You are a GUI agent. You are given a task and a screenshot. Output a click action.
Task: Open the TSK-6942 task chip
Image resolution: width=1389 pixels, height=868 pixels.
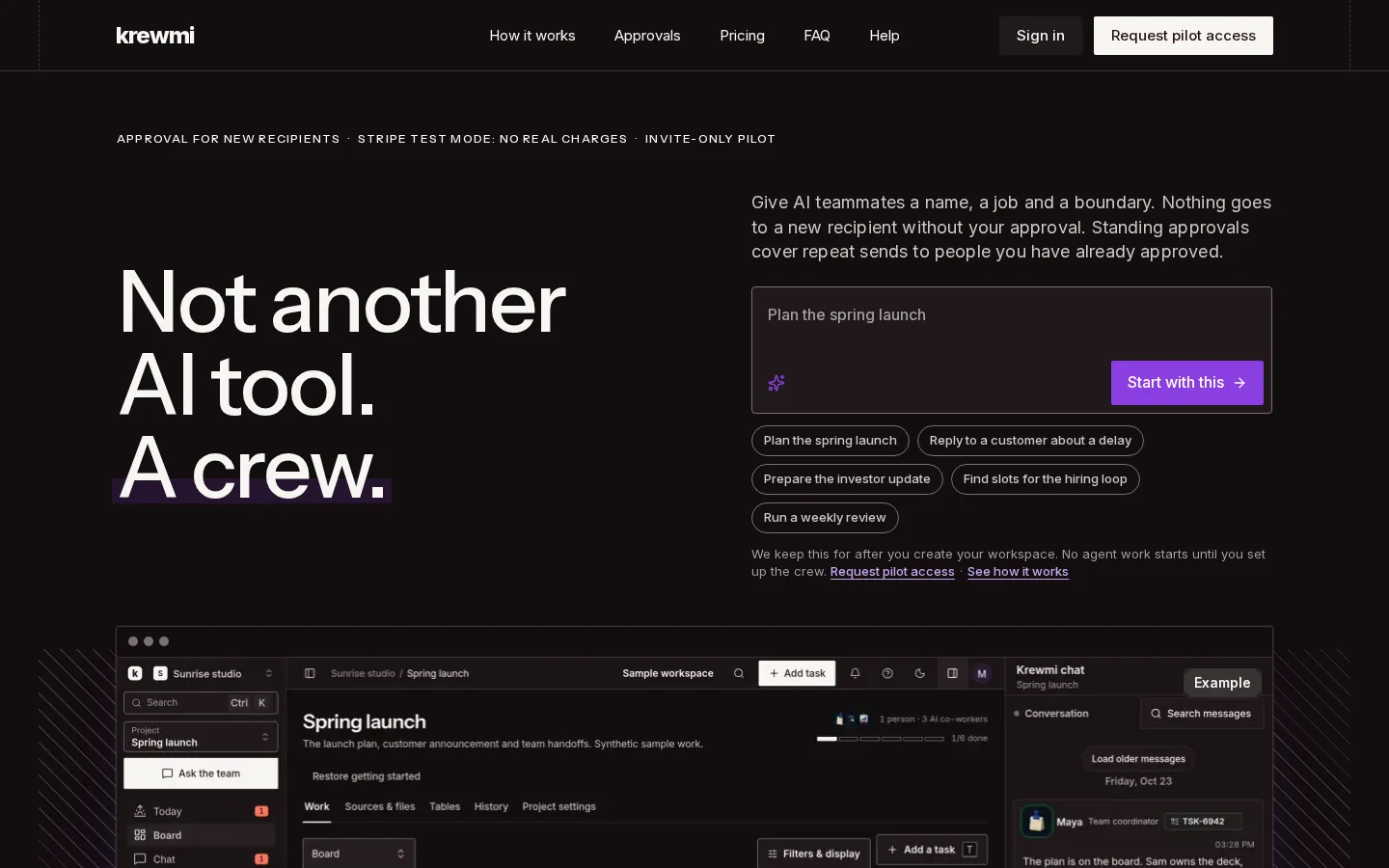(1203, 822)
